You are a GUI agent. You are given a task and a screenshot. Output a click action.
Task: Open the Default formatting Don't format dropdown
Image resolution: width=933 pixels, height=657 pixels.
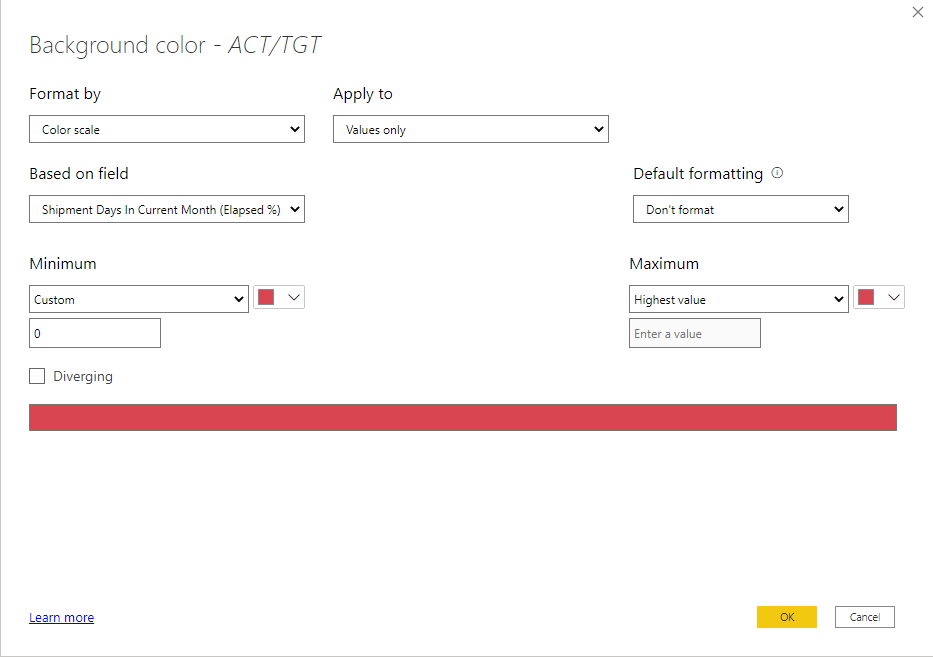tap(741, 209)
